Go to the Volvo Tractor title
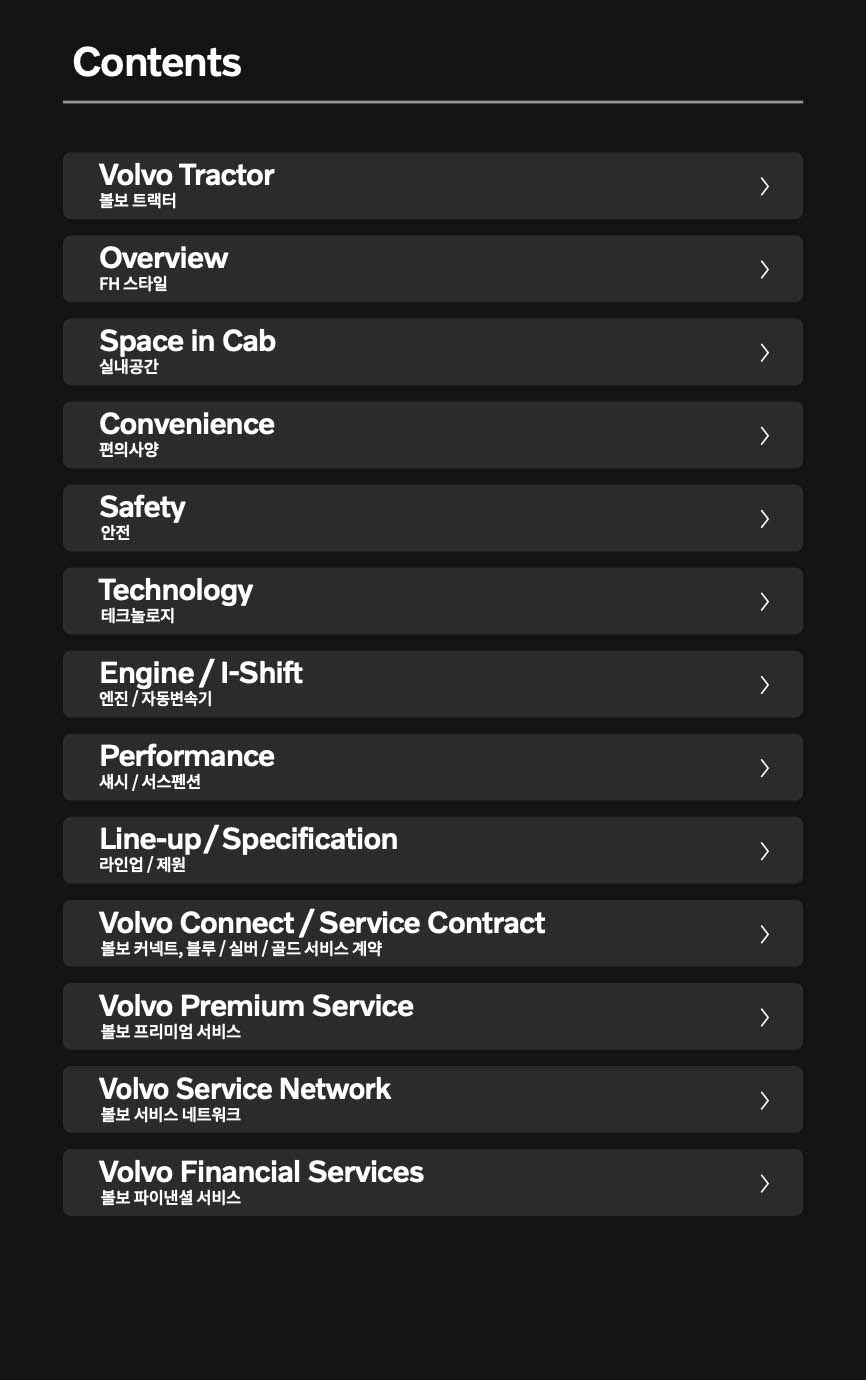The height and width of the screenshot is (1380, 866). [x=186, y=175]
